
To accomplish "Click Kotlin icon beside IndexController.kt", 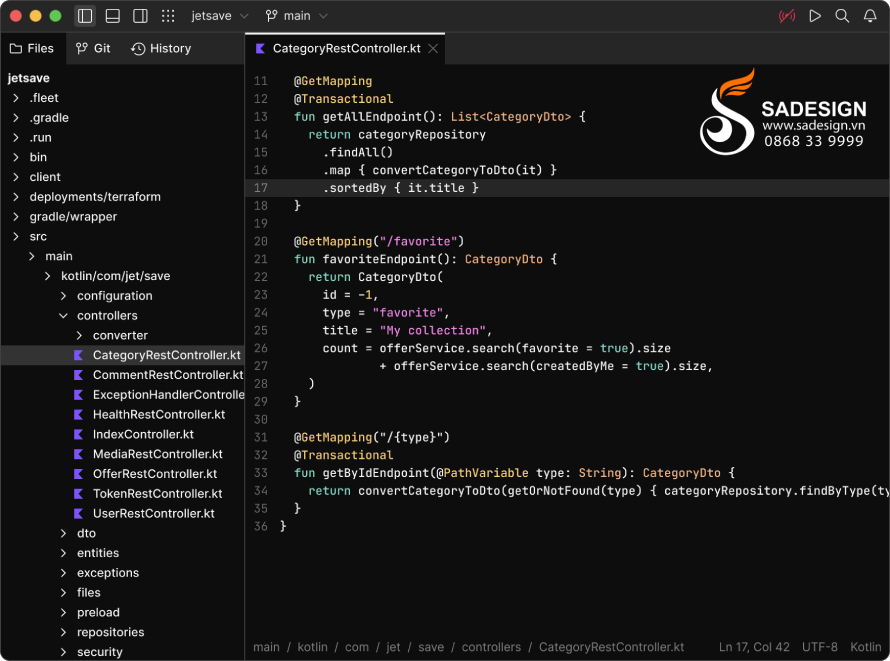I will (79, 435).
